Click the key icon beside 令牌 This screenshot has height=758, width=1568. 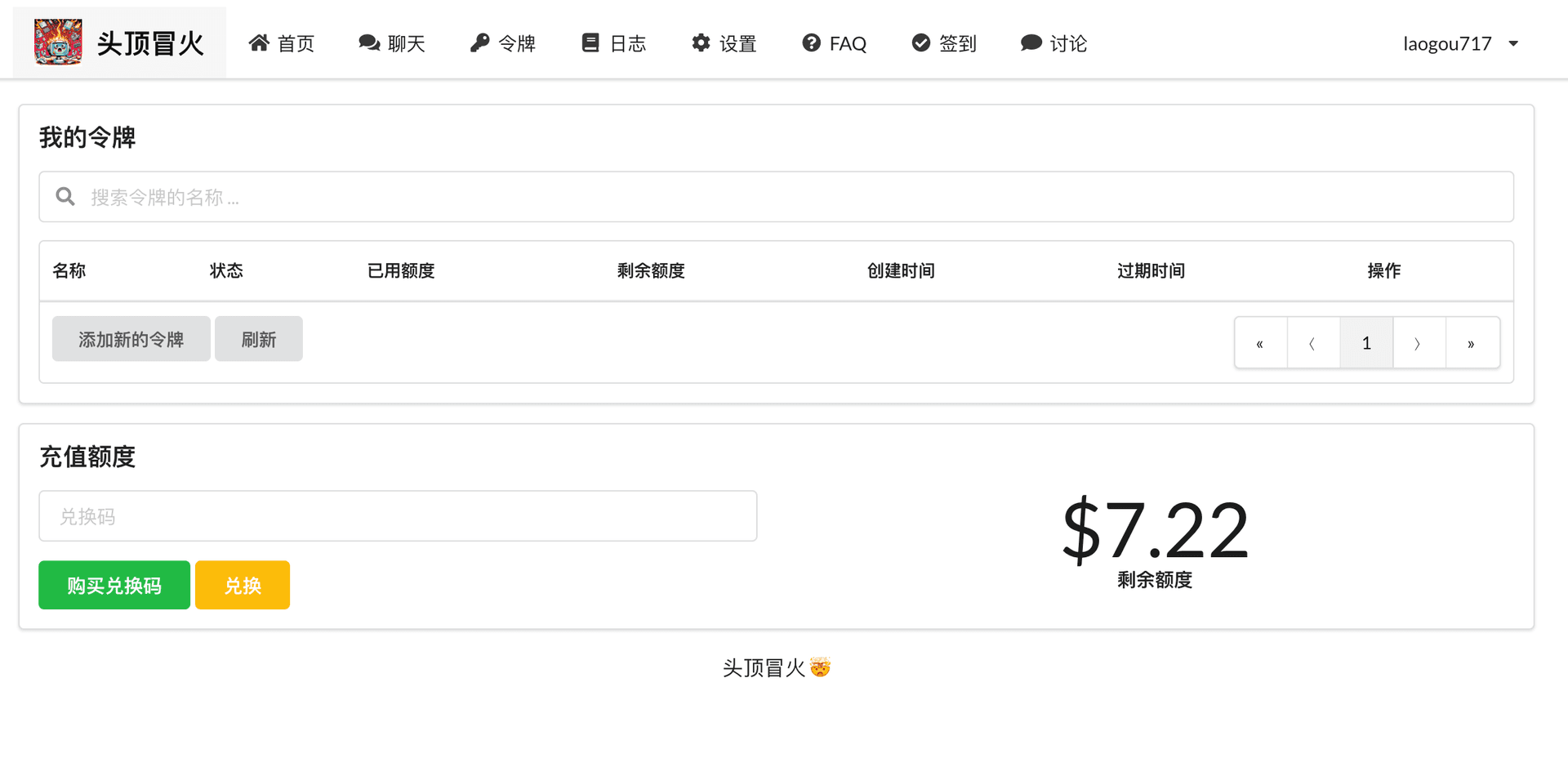click(x=479, y=42)
